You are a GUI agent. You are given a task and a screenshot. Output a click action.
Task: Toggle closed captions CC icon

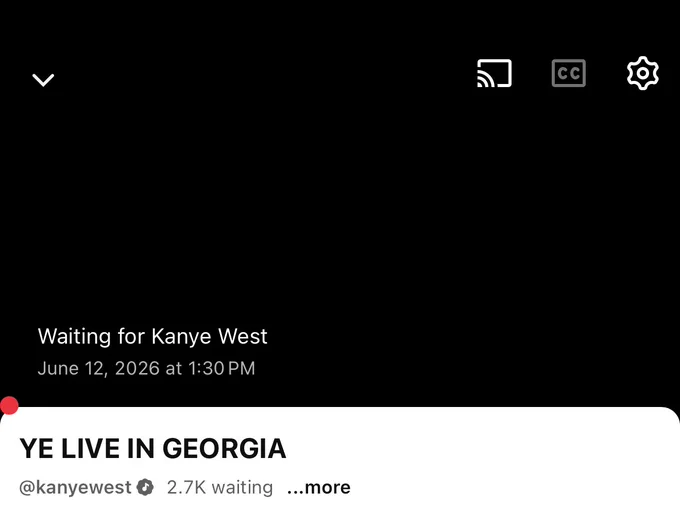point(569,73)
